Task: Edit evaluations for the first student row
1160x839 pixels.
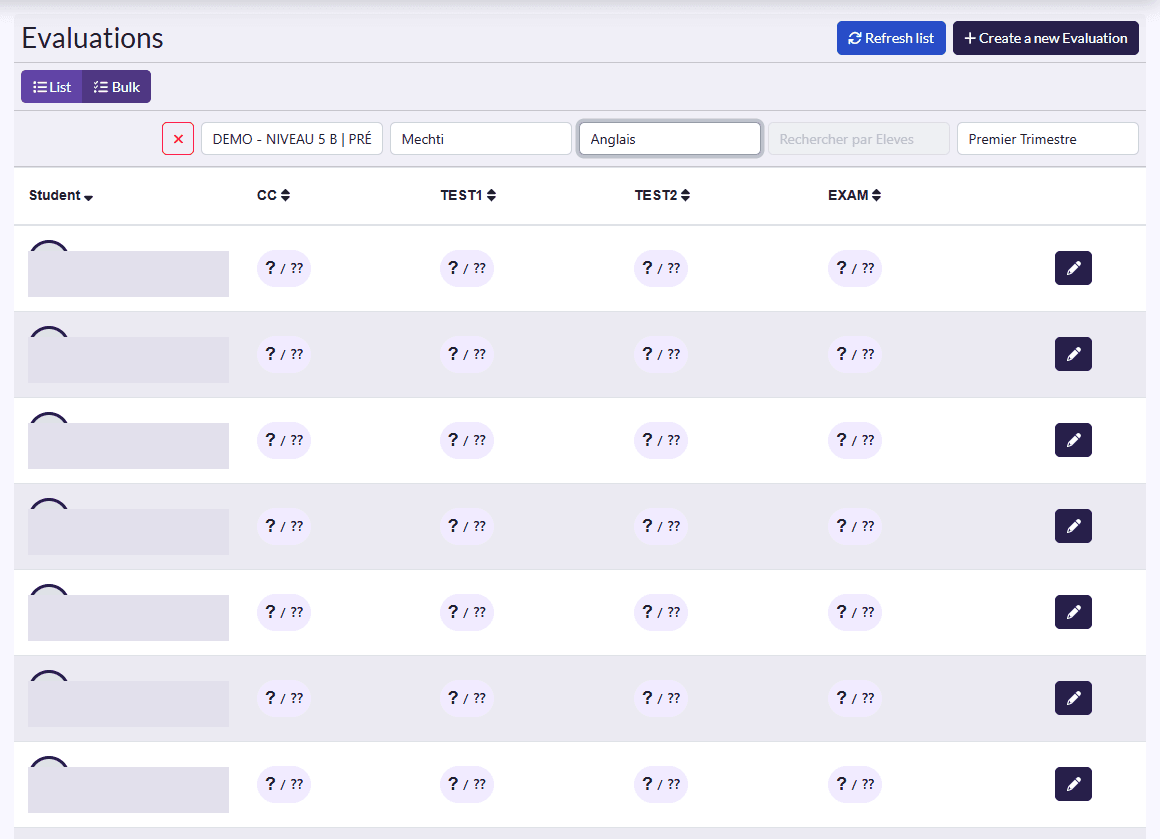Action: [x=1073, y=268]
